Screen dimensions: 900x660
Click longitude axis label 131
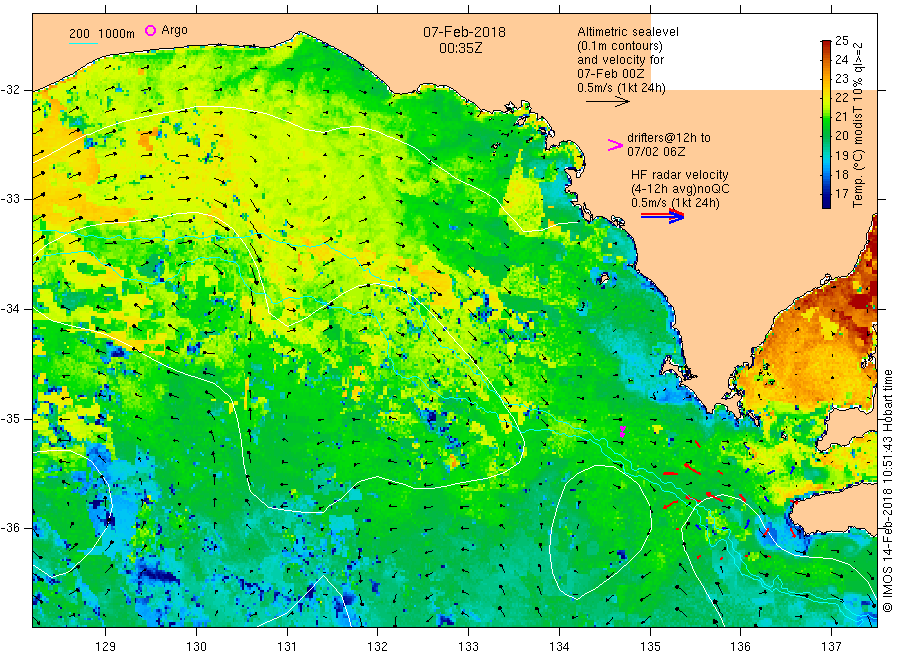pyautogui.click(x=287, y=647)
